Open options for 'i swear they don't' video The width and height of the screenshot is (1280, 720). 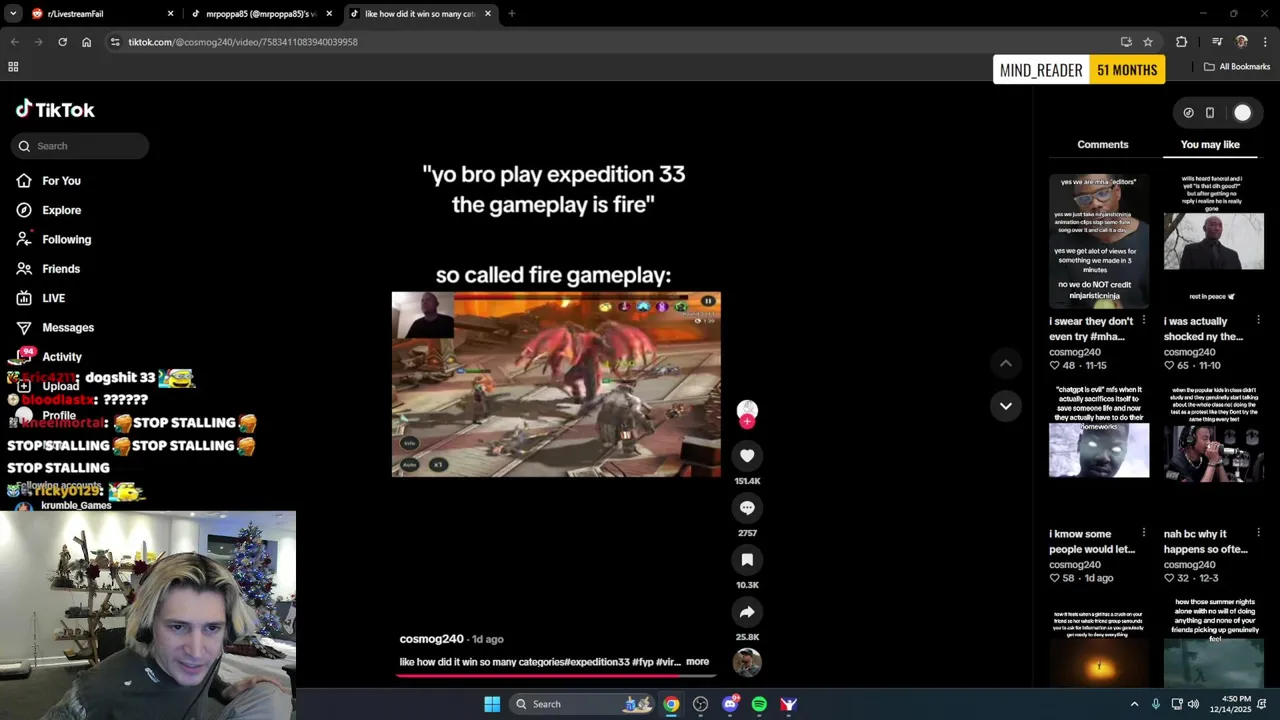point(1143,320)
